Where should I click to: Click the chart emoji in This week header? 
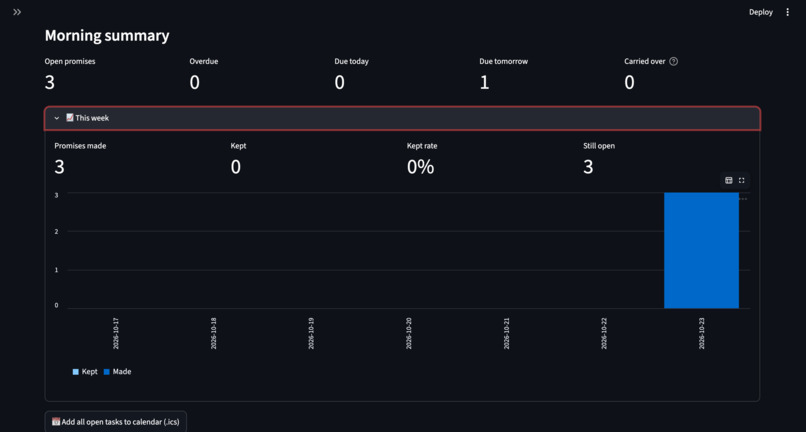(70, 118)
